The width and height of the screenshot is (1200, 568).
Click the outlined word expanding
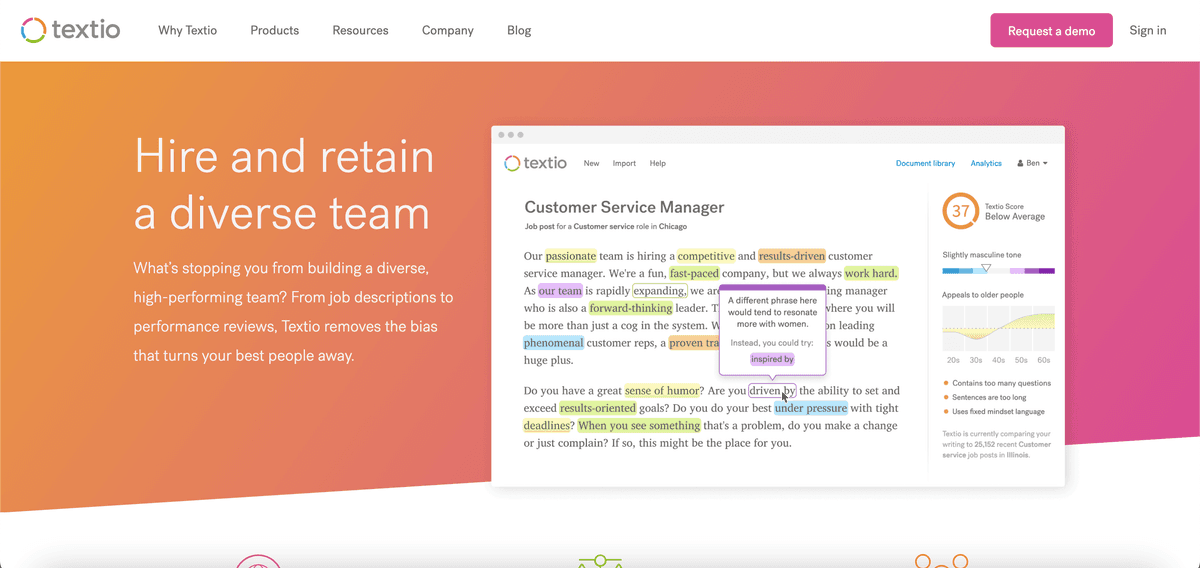pyautogui.click(x=659, y=291)
